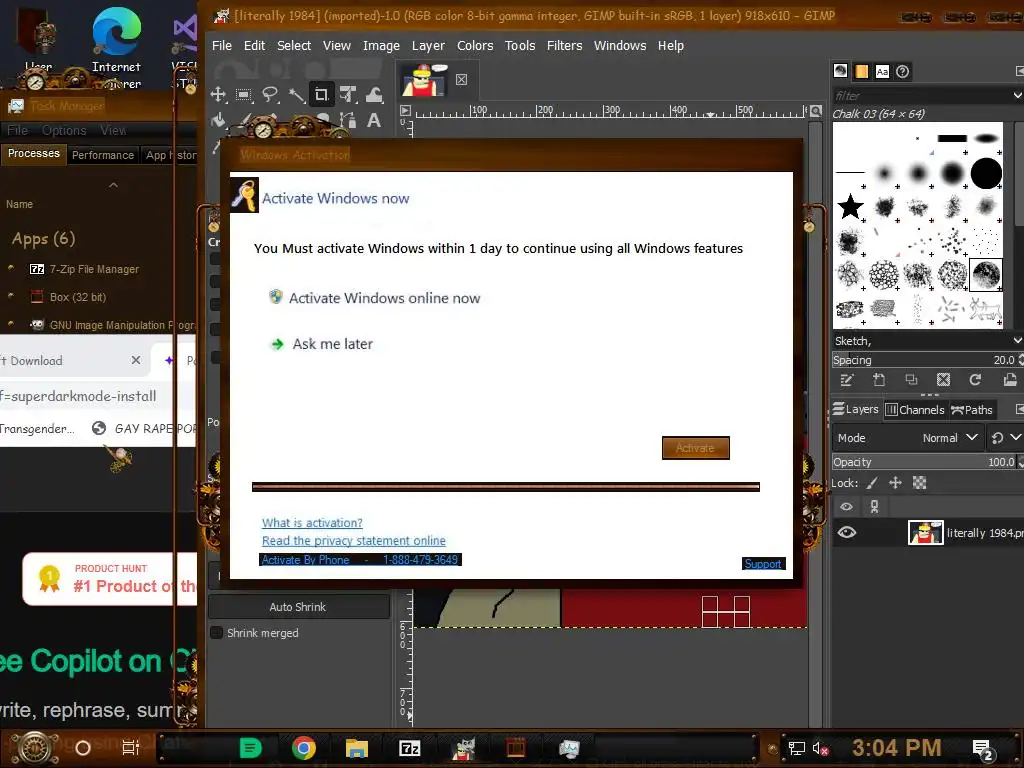
Task: Open Google Chrome from the taskbar
Action: [x=304, y=748]
